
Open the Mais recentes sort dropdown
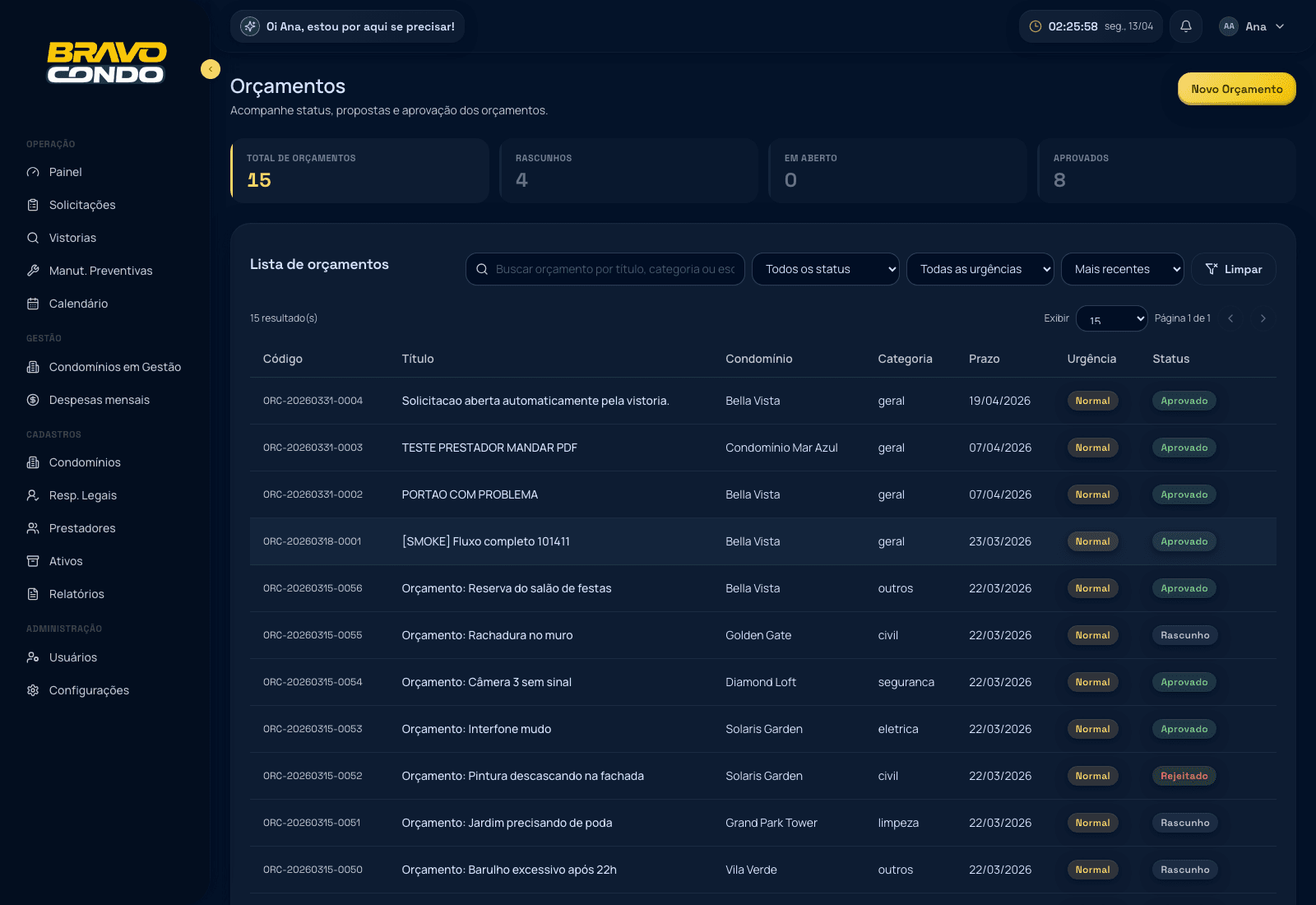click(1122, 269)
